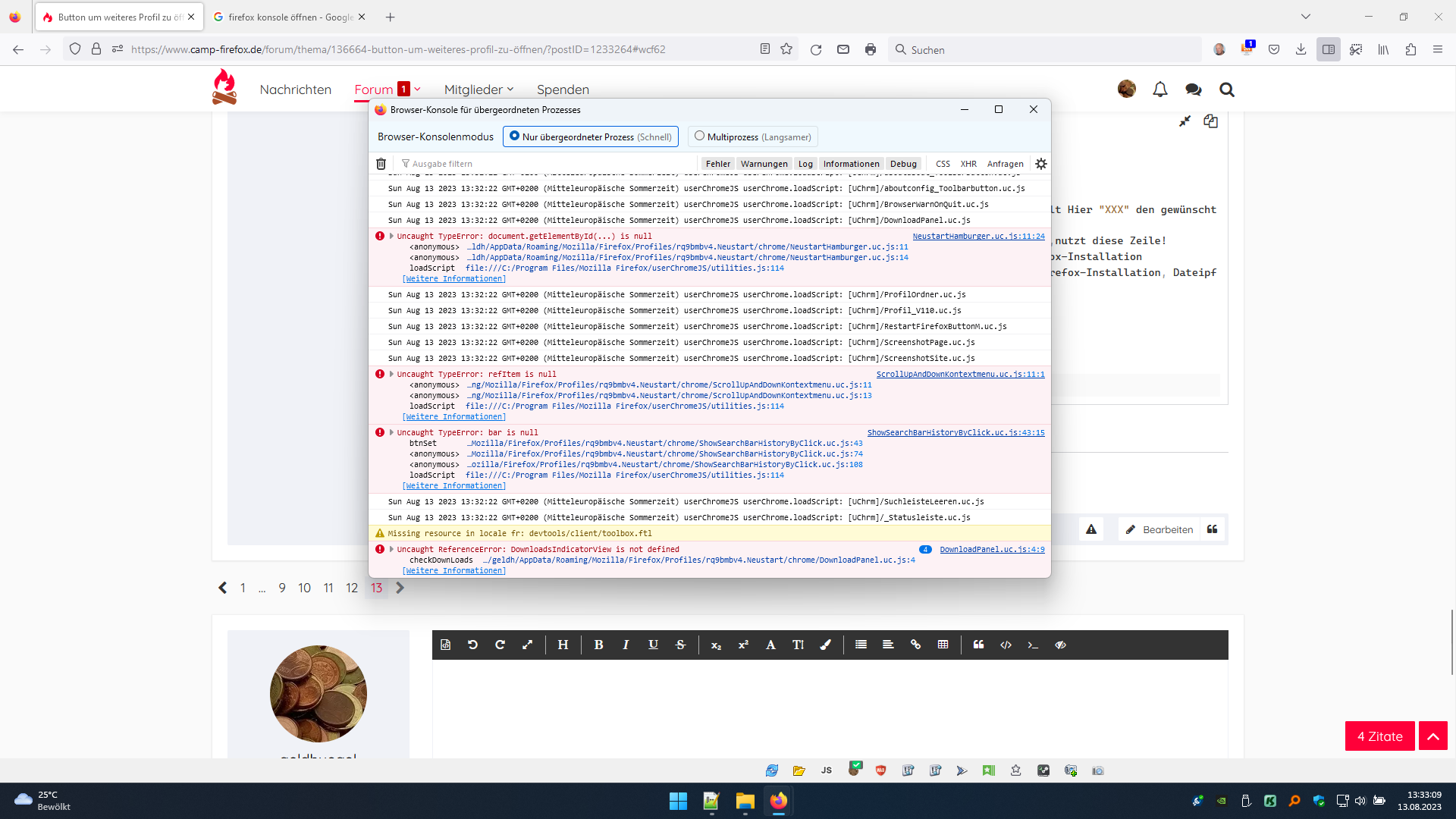Open NeustartHamburger.uc.js:11:24 source link
1456x819 pixels.
(978, 237)
